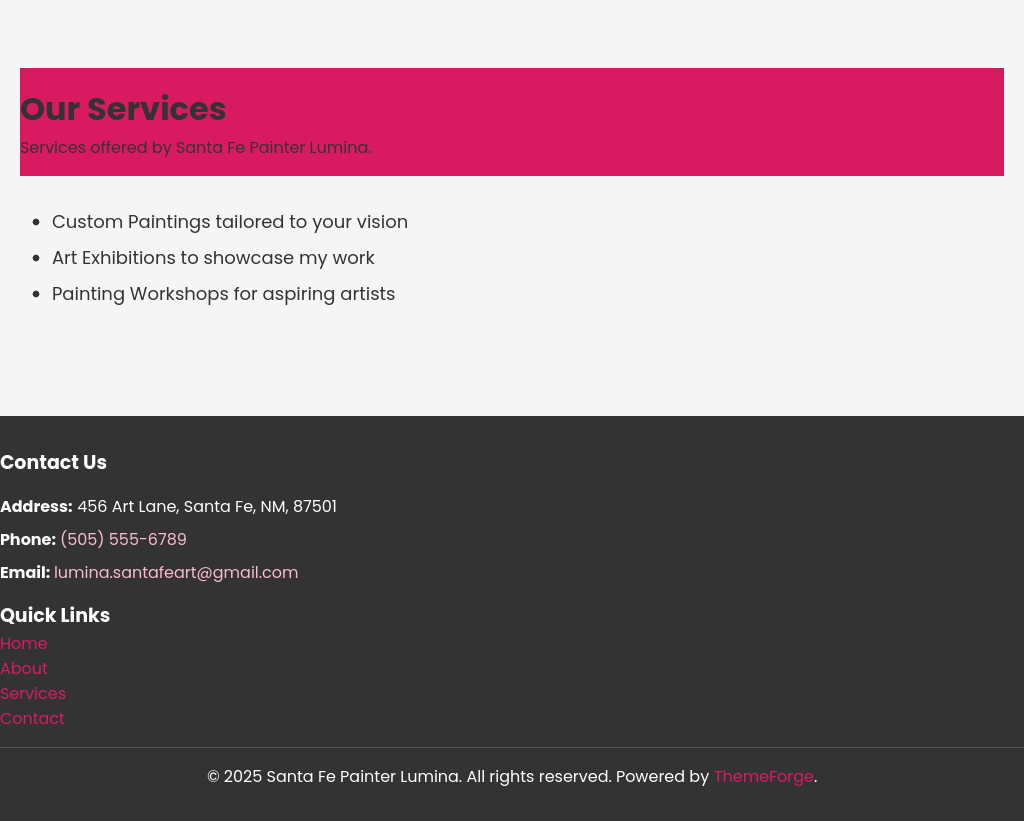This screenshot has height=821, width=1024.
Task: Visit the ThemeForge link in the footer
Action: pyautogui.click(x=763, y=777)
